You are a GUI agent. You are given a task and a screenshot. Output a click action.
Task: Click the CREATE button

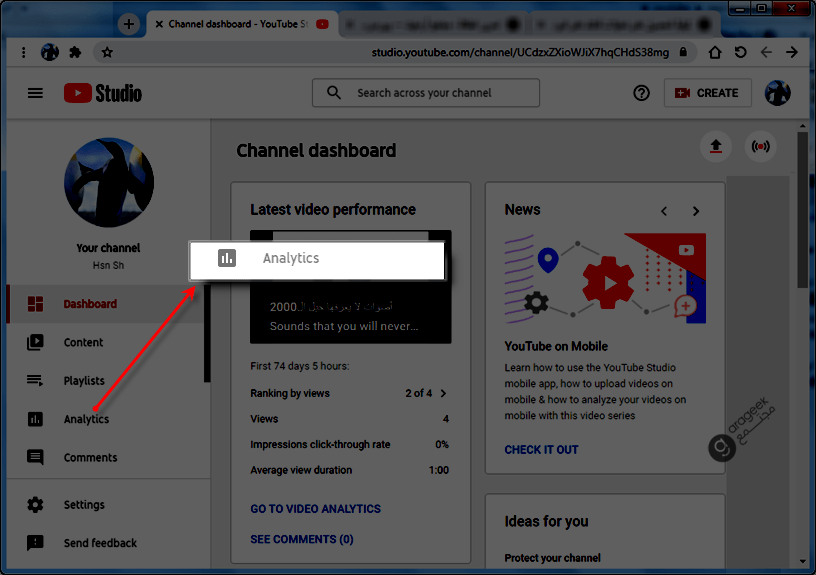[708, 93]
